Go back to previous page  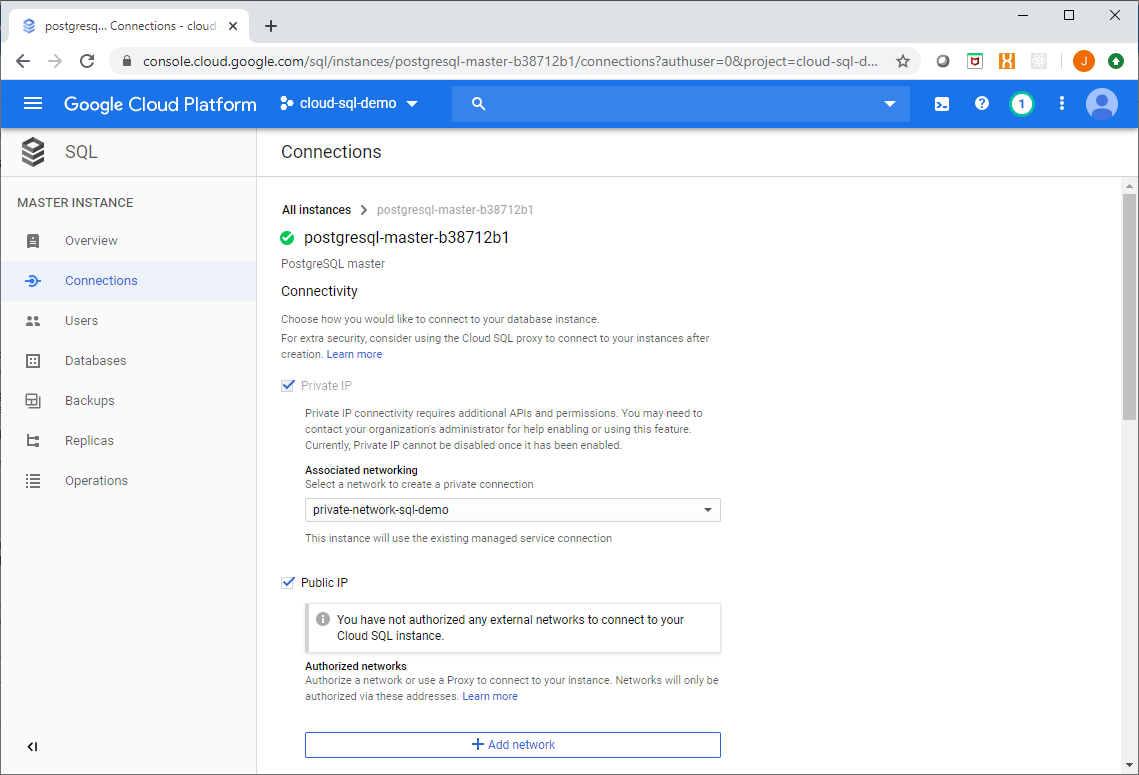[23, 61]
